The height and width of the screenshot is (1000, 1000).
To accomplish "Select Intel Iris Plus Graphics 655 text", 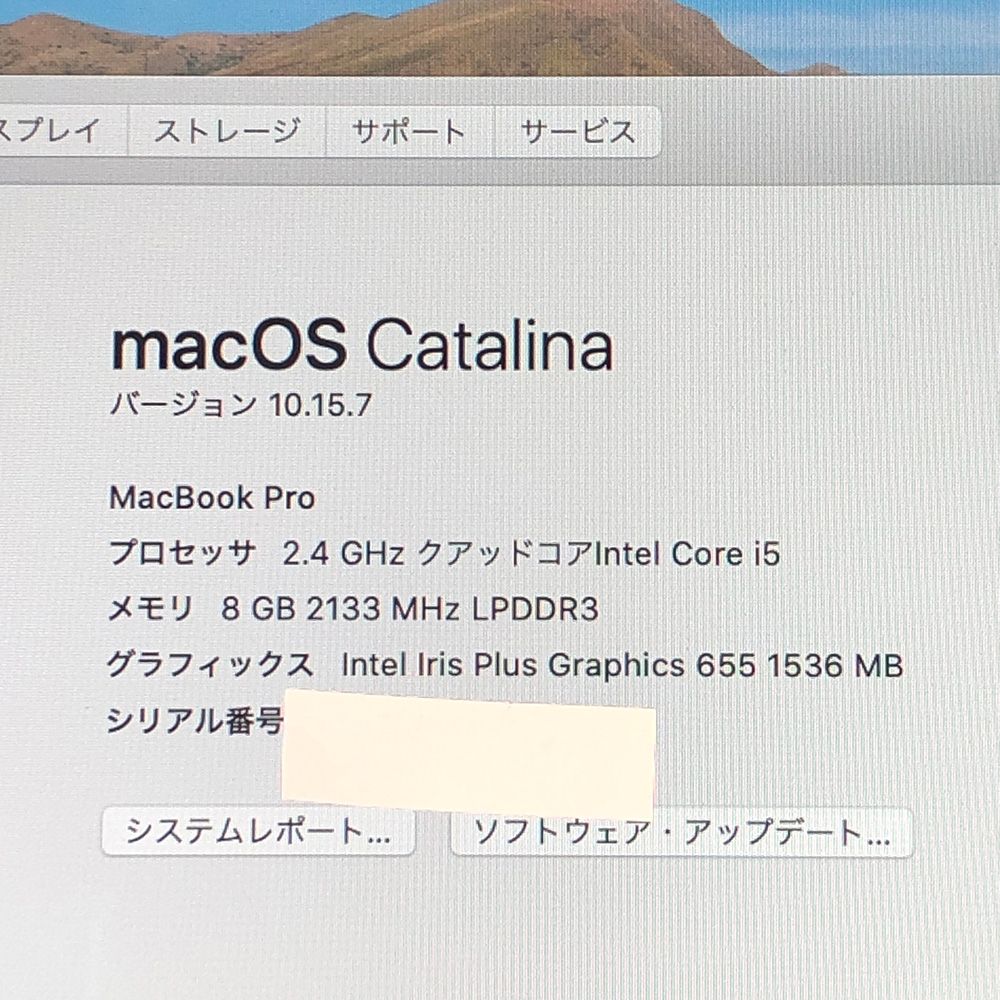I will [x=548, y=665].
